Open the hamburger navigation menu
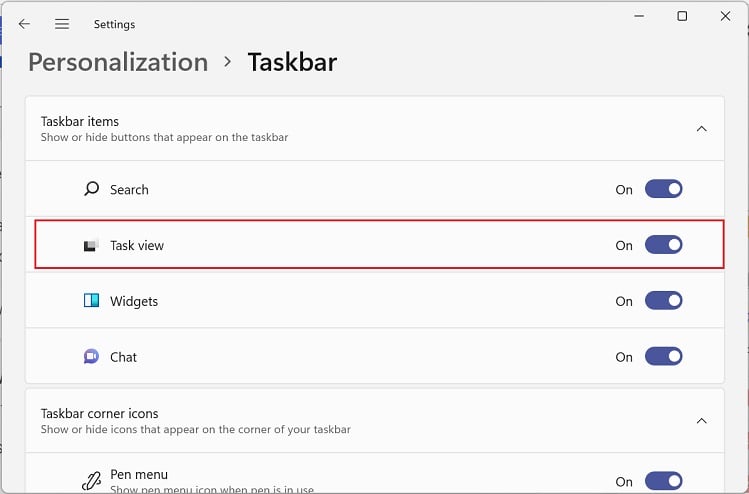This screenshot has width=749, height=494. (62, 23)
